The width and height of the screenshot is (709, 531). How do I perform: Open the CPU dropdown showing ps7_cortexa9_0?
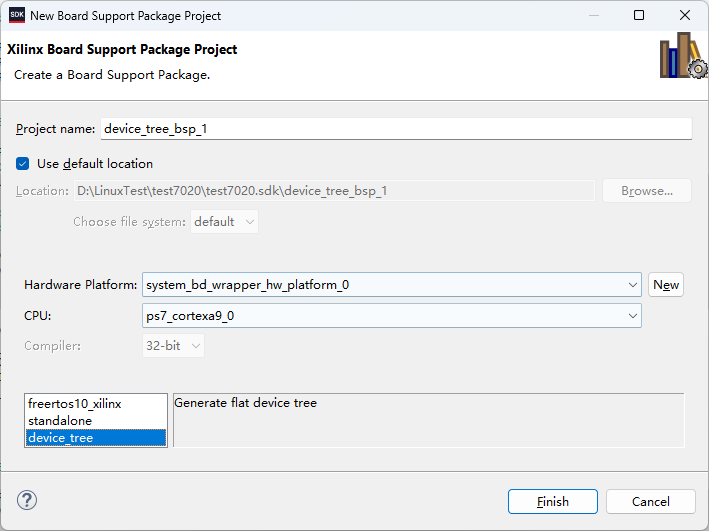(x=632, y=316)
